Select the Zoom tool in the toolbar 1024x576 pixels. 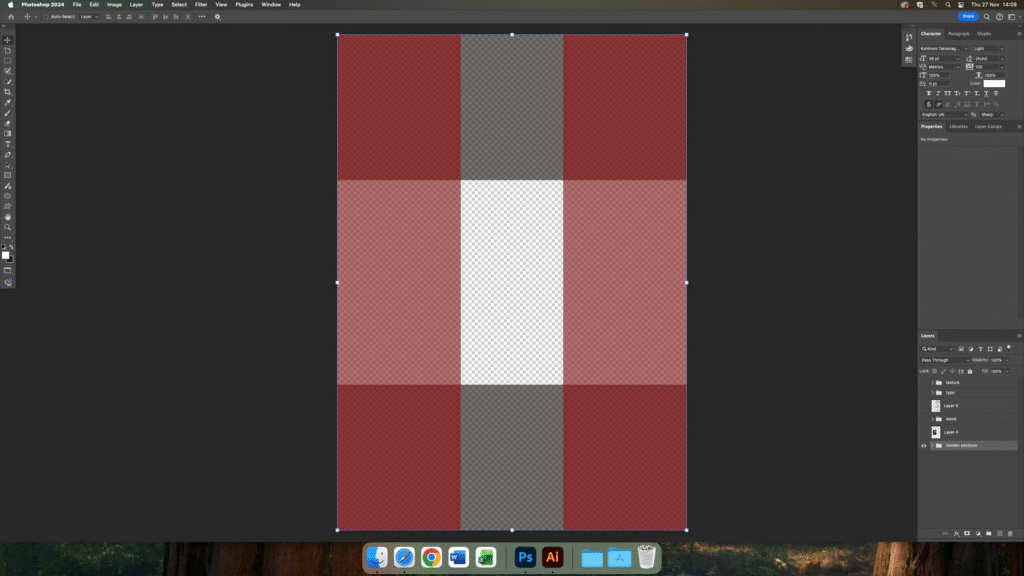[8, 227]
